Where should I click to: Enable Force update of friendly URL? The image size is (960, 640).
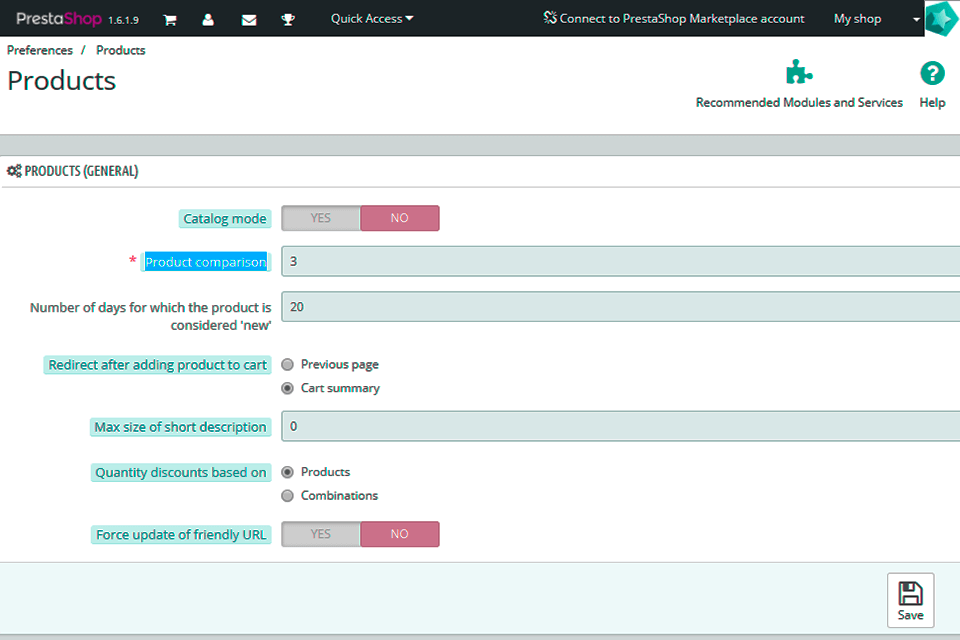[320, 534]
